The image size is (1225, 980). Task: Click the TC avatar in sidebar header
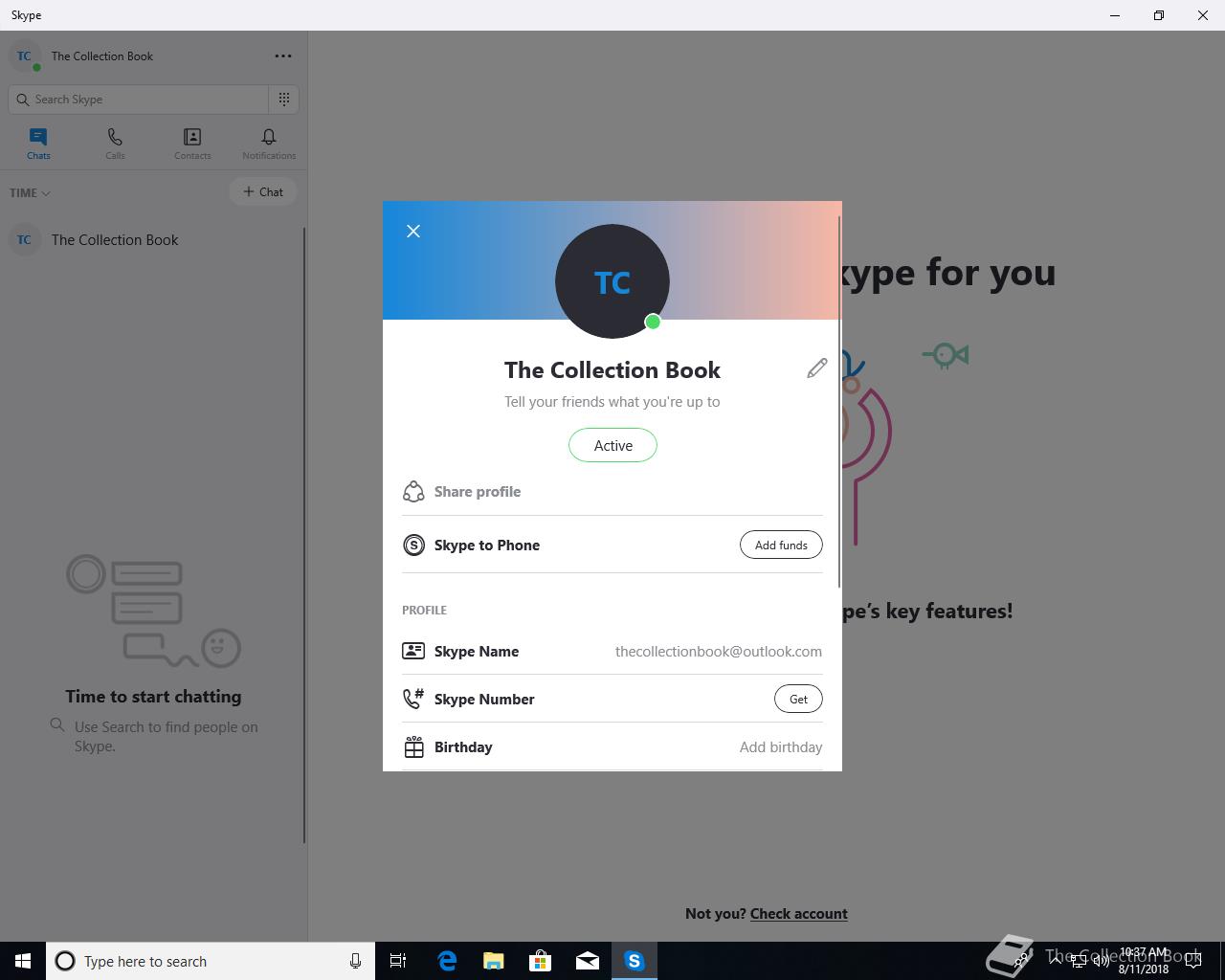point(25,56)
